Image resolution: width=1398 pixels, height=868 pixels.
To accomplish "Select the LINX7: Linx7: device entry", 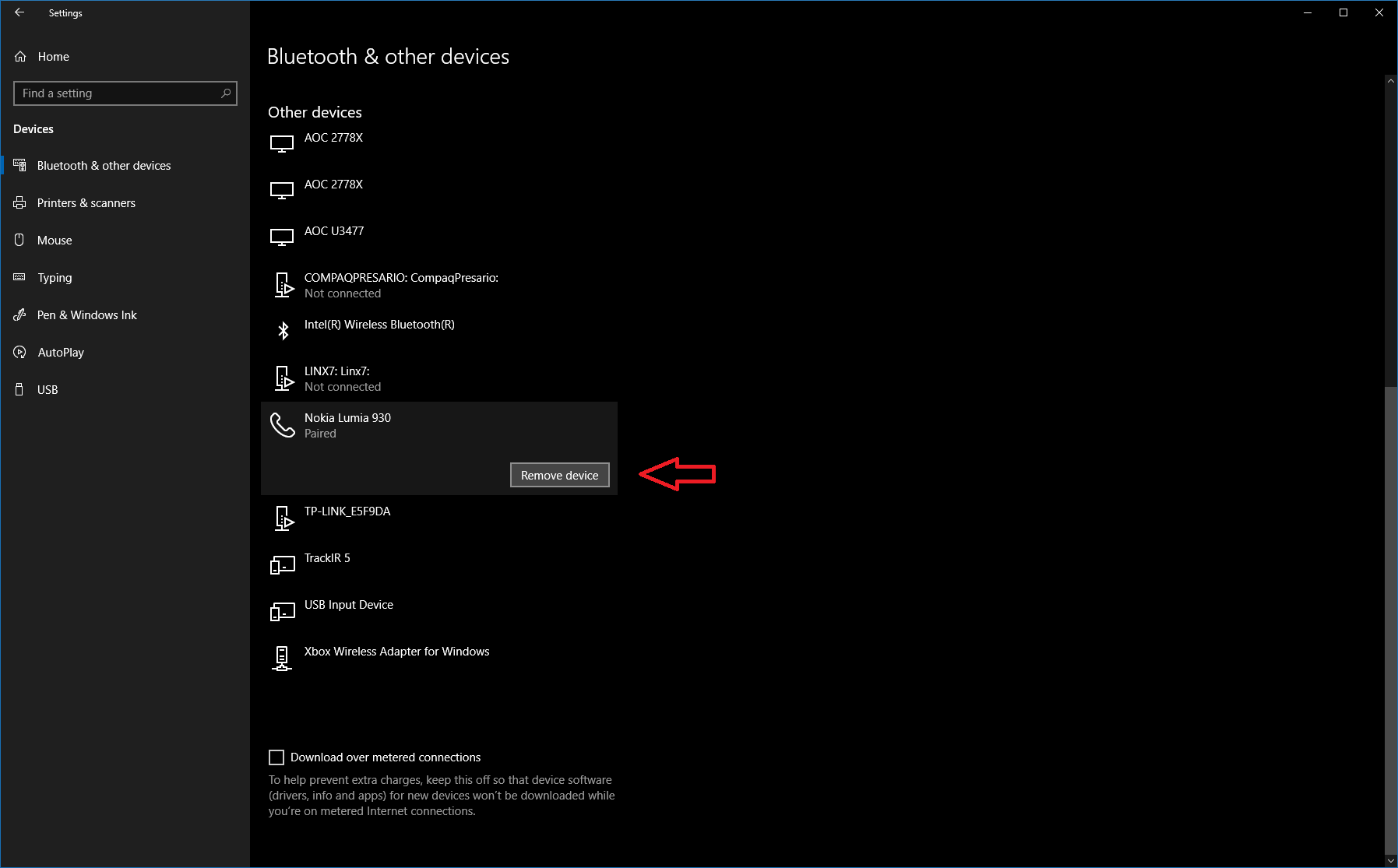I will pos(439,378).
